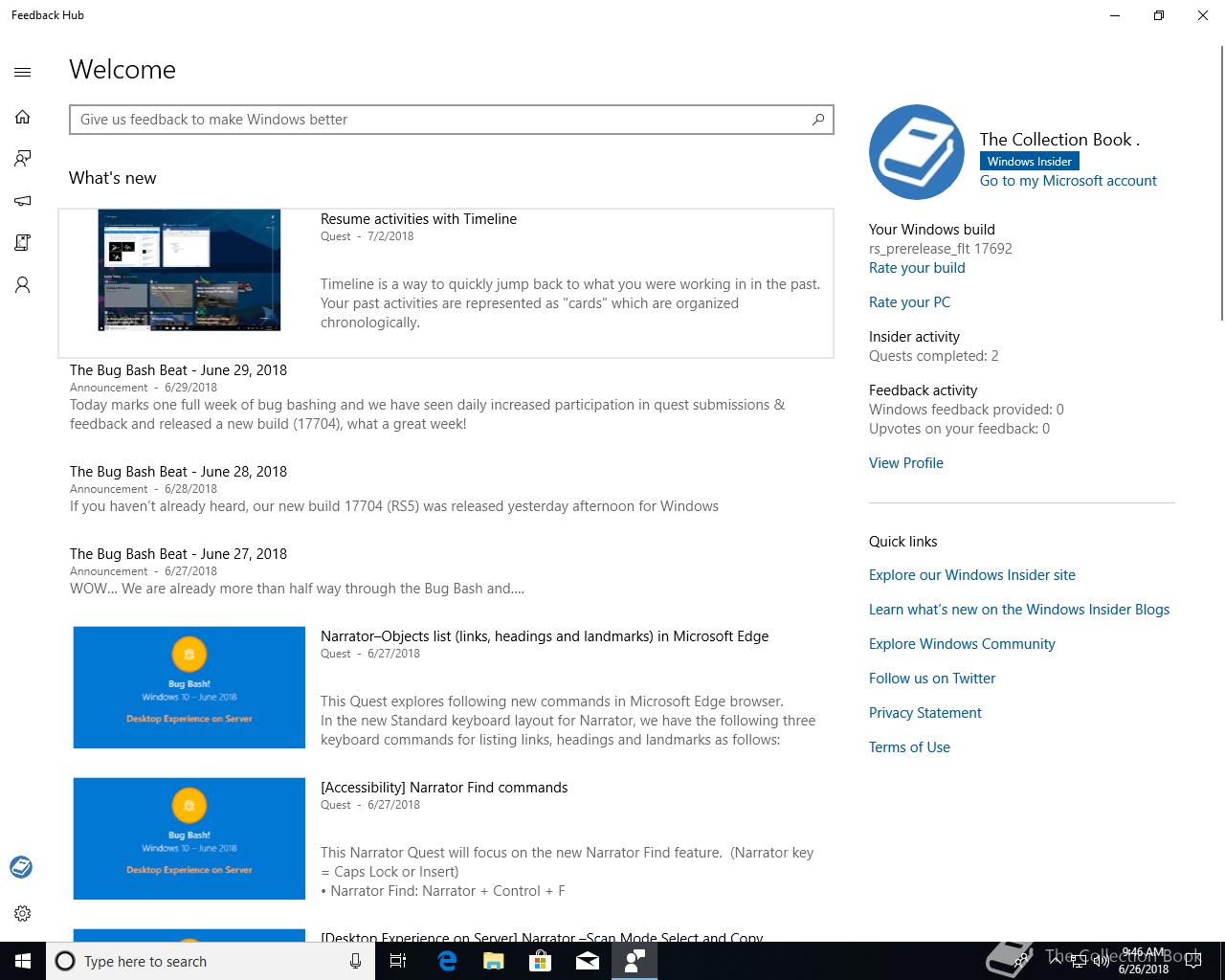Open Bug Bash Beat June 28 announcement
This screenshot has height=980, width=1225.
click(178, 472)
